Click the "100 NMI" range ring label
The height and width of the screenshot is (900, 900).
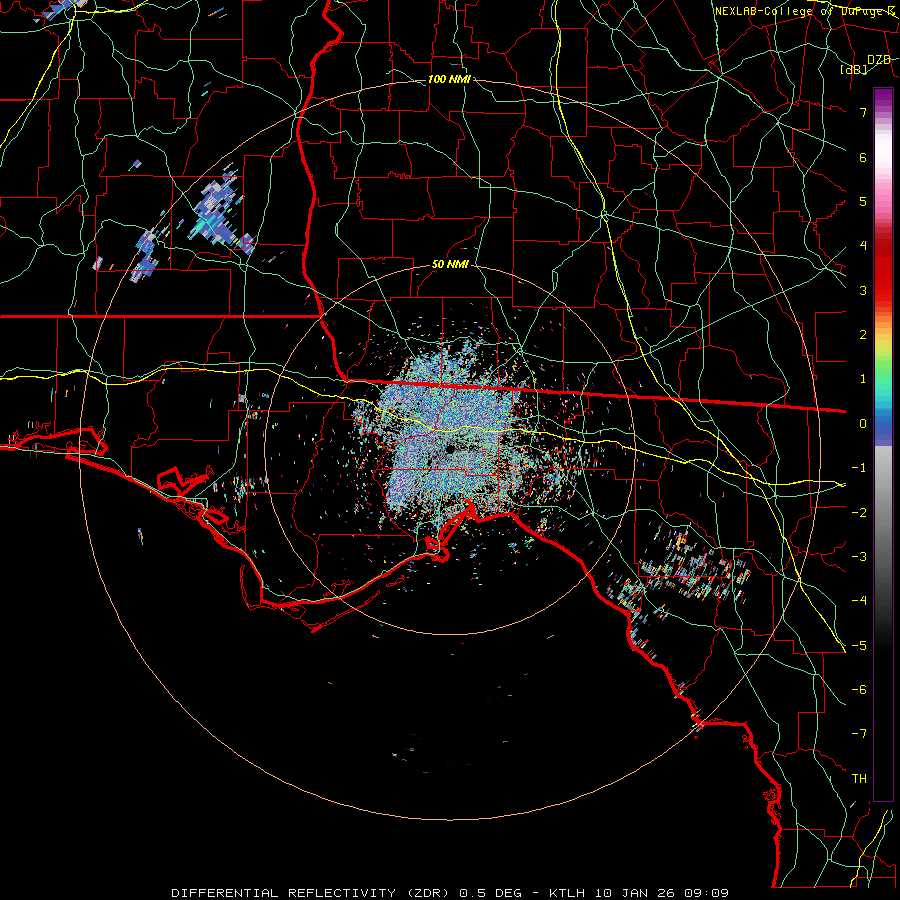tap(449, 79)
